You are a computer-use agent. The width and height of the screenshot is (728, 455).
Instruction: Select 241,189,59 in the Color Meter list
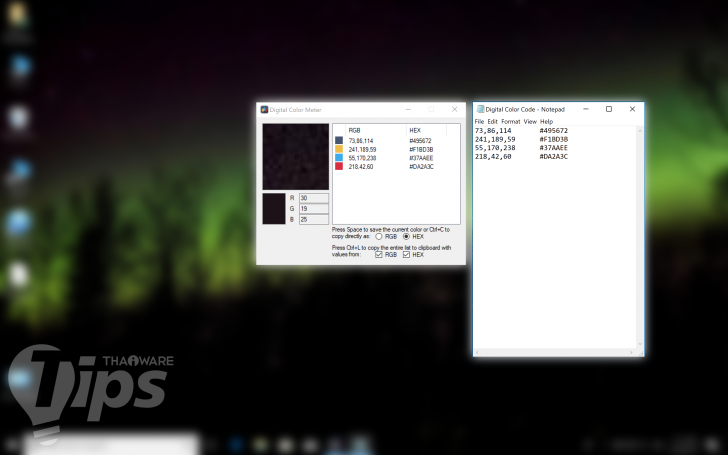click(x=362, y=150)
